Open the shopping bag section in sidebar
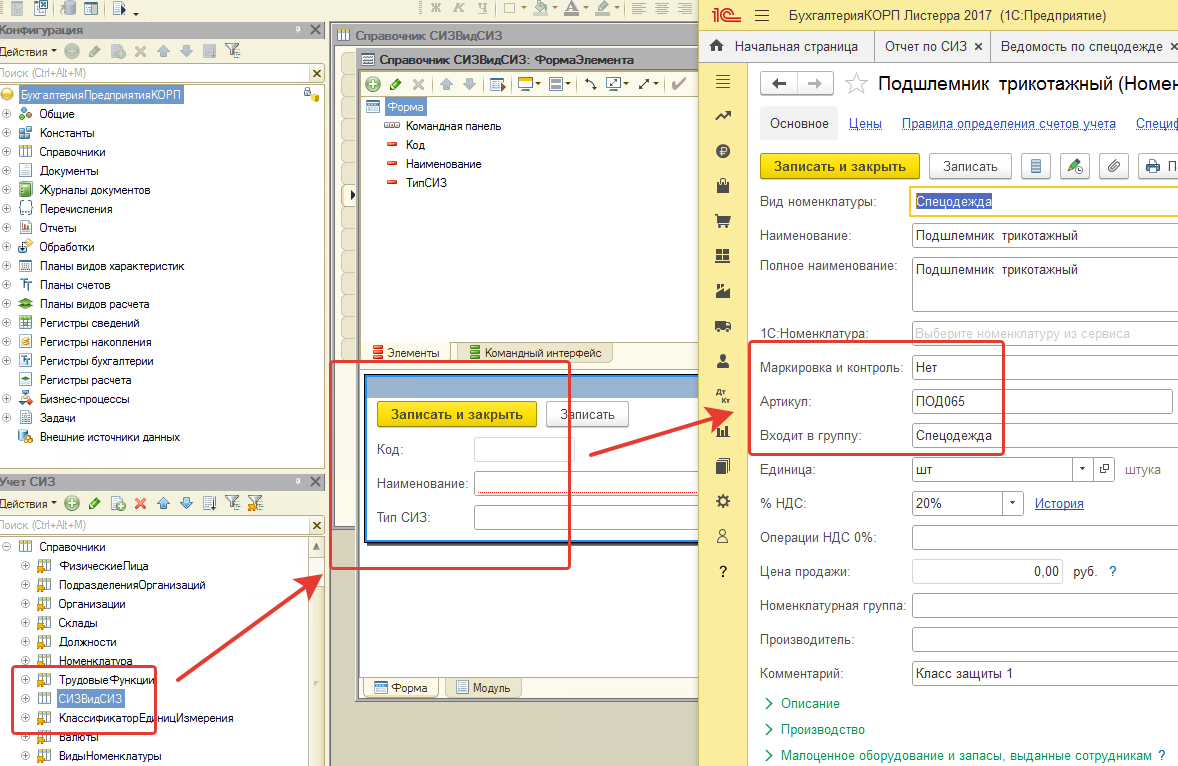Image resolution: width=1178 pixels, height=766 pixels. (x=723, y=185)
